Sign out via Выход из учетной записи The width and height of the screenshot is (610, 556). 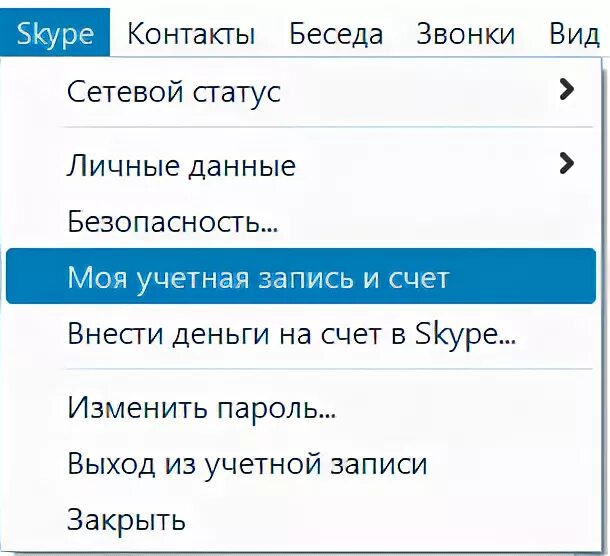[x=247, y=464]
